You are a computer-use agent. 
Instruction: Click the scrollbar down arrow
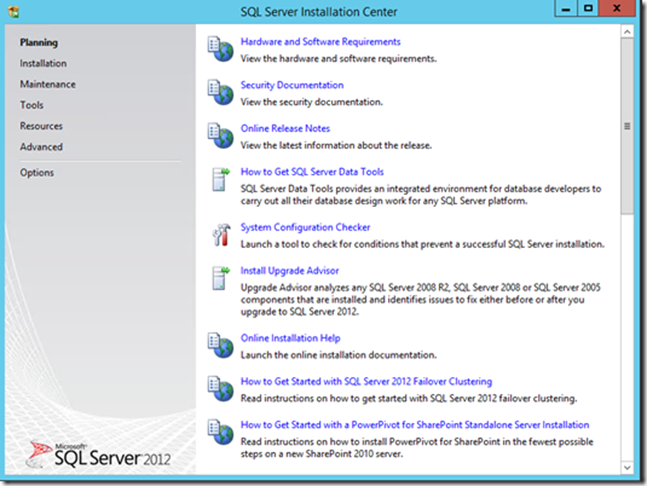coord(627,468)
